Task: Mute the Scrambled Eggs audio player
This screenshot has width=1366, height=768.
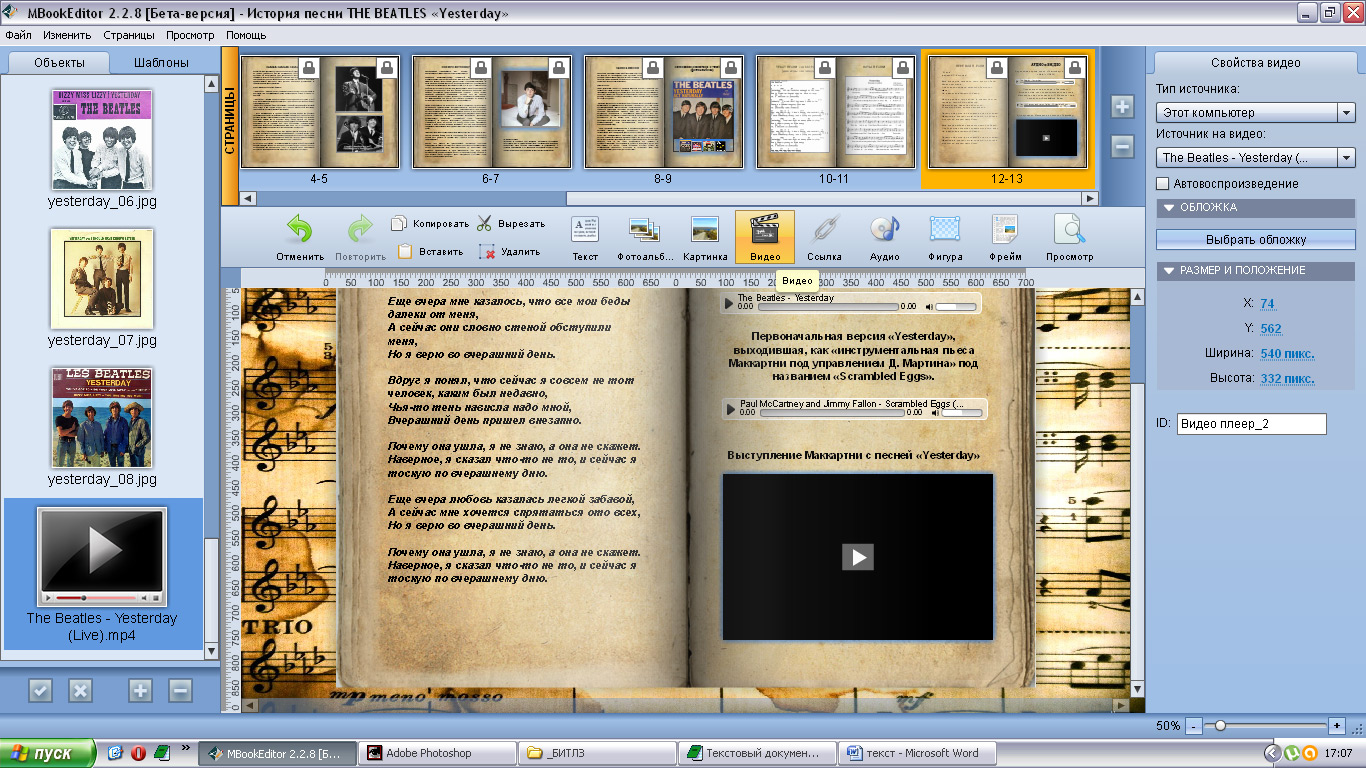Action: [934, 412]
